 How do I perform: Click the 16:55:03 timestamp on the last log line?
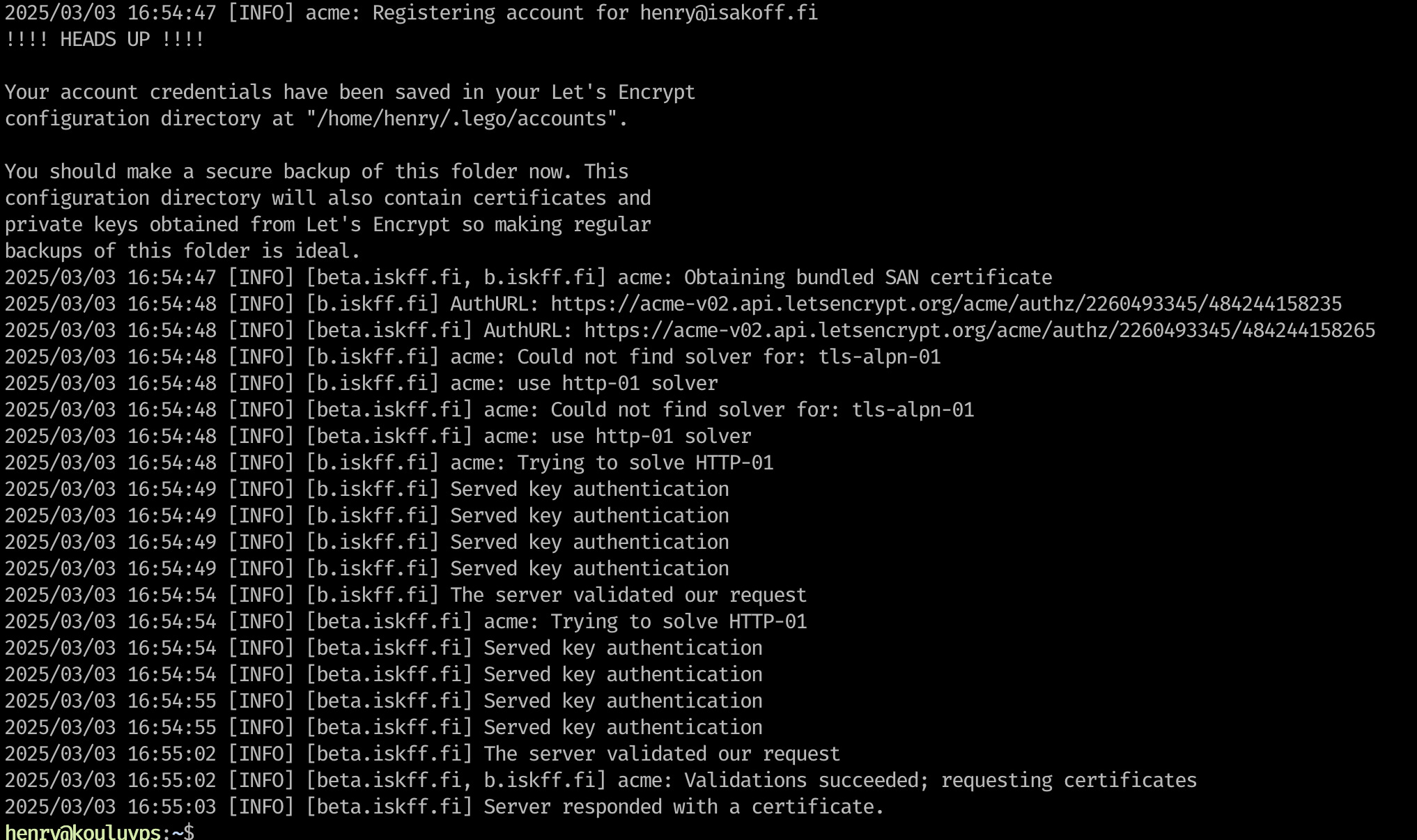[x=171, y=807]
